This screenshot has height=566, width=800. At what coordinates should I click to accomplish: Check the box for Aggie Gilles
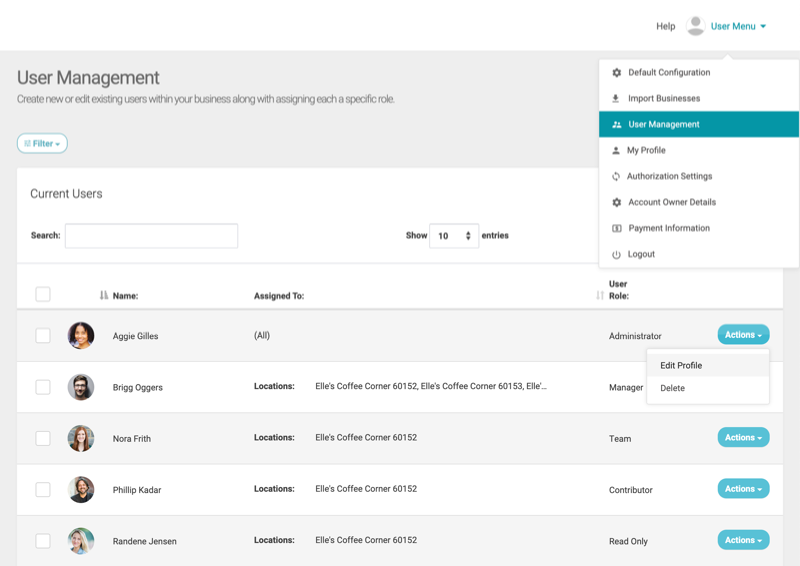coord(43,336)
